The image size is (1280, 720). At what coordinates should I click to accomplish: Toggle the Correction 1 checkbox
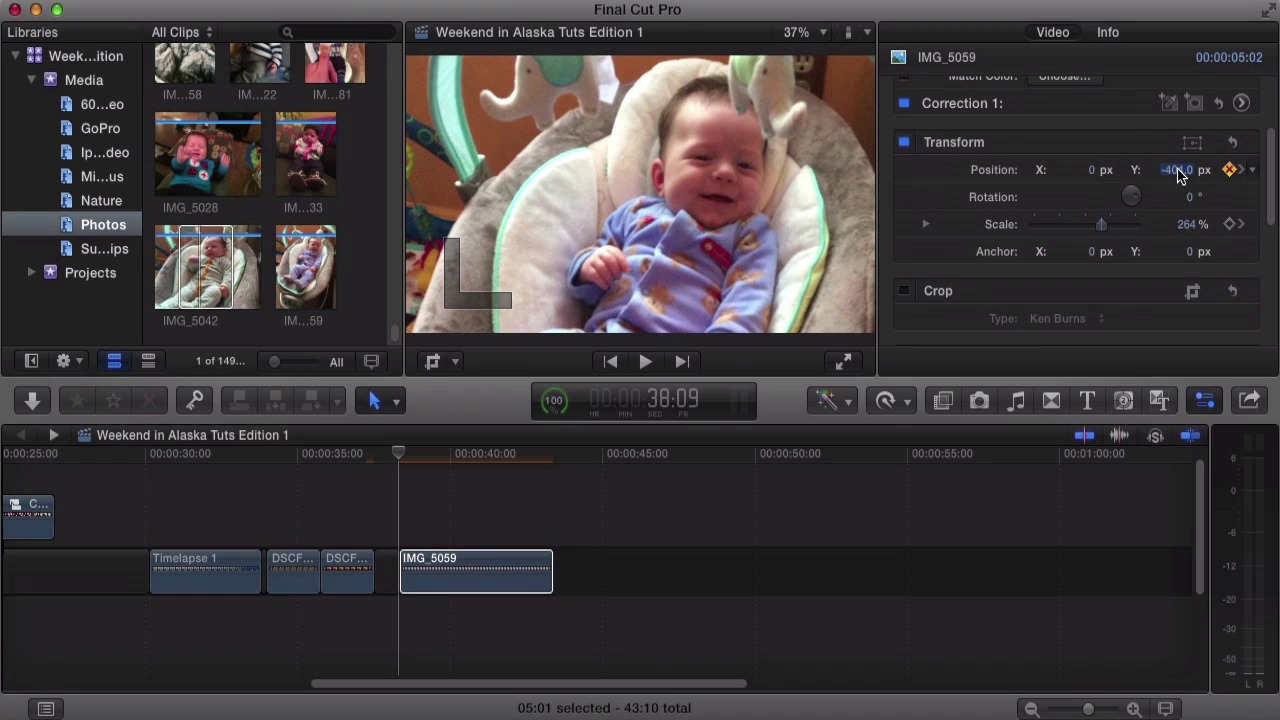pyautogui.click(x=904, y=103)
